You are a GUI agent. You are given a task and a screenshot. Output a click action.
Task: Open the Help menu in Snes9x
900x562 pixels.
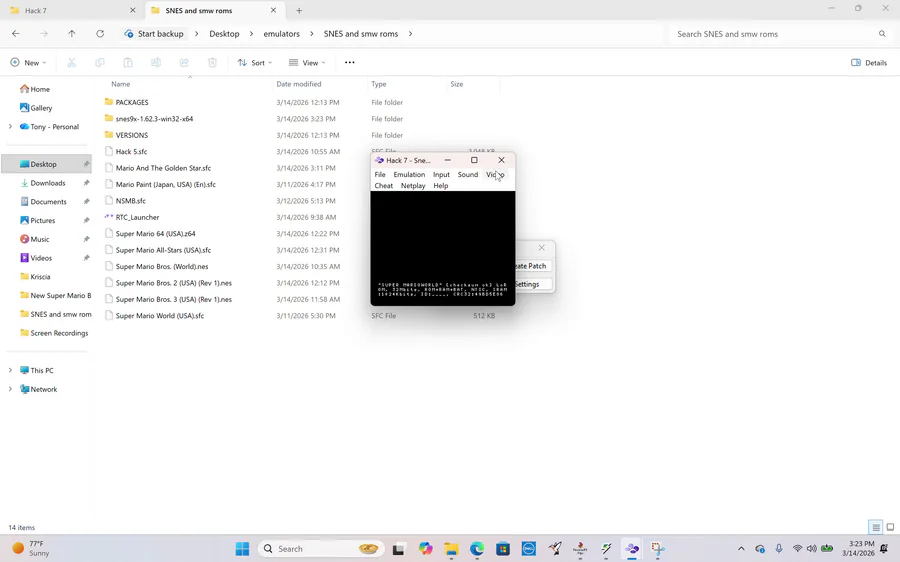coord(441,185)
